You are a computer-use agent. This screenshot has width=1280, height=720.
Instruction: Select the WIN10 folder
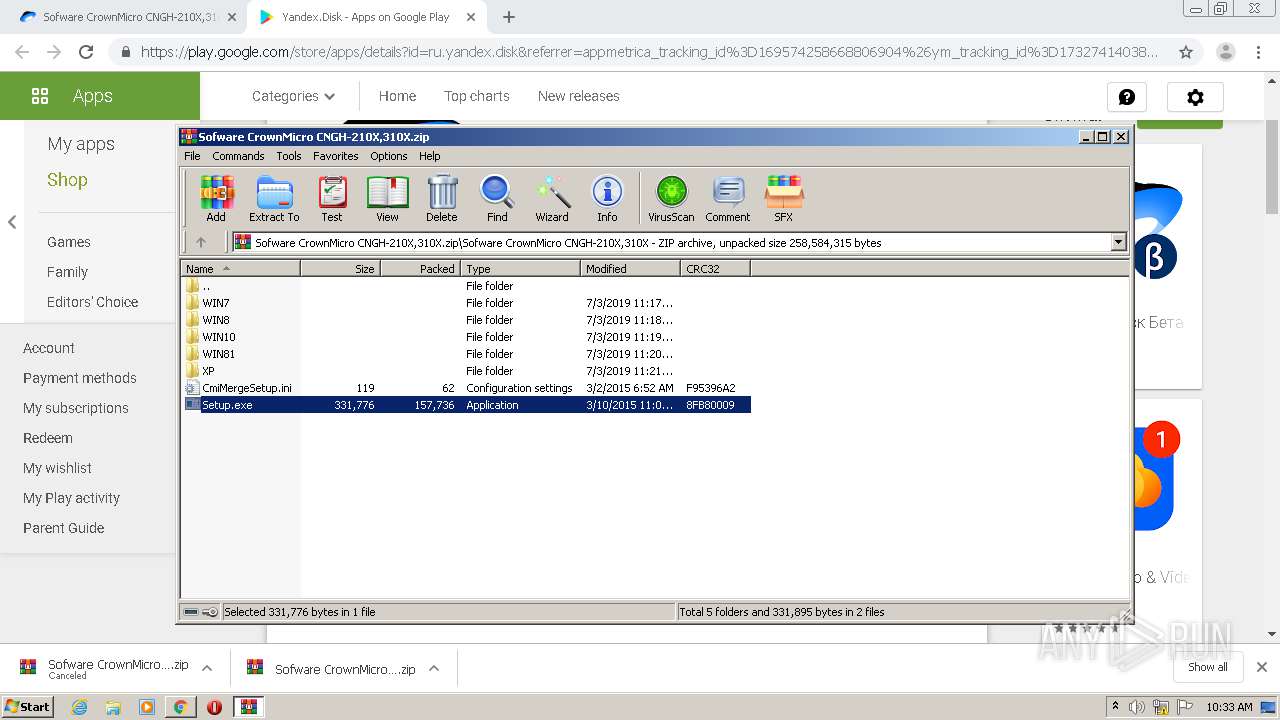click(x=466, y=337)
